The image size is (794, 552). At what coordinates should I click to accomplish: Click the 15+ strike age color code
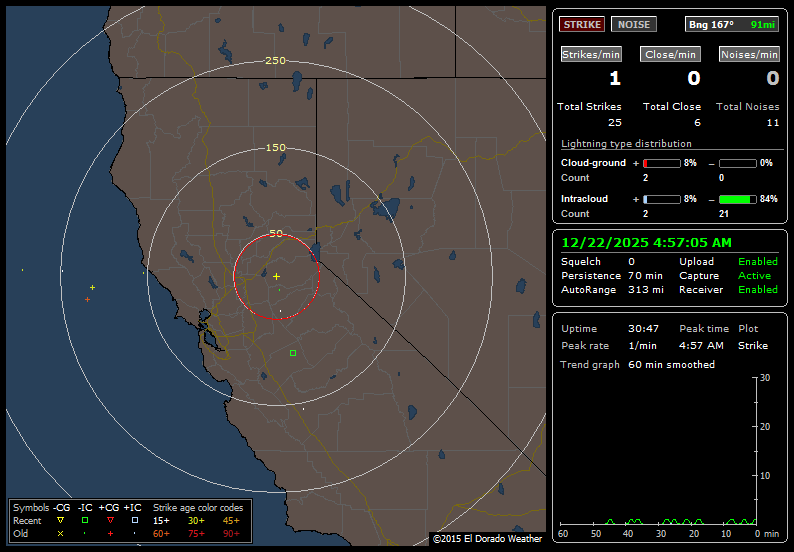click(x=161, y=521)
